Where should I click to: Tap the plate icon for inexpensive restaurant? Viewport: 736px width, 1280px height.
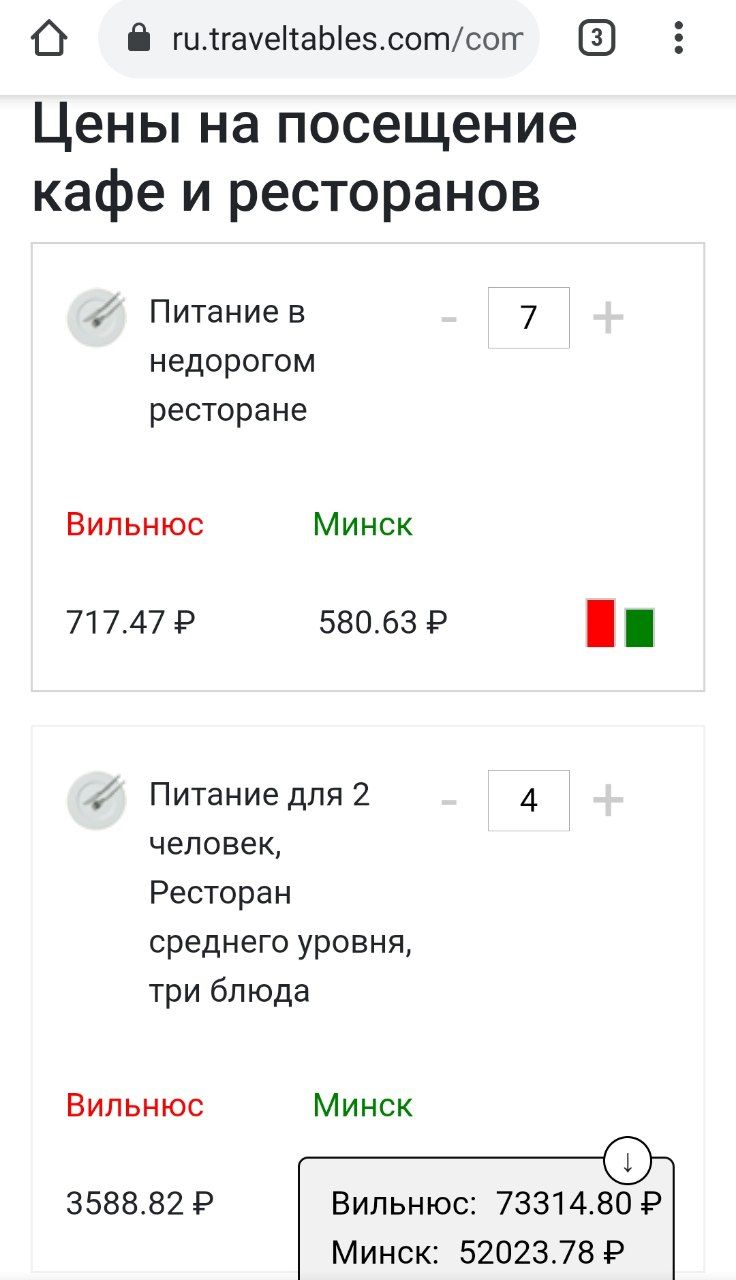(96, 318)
